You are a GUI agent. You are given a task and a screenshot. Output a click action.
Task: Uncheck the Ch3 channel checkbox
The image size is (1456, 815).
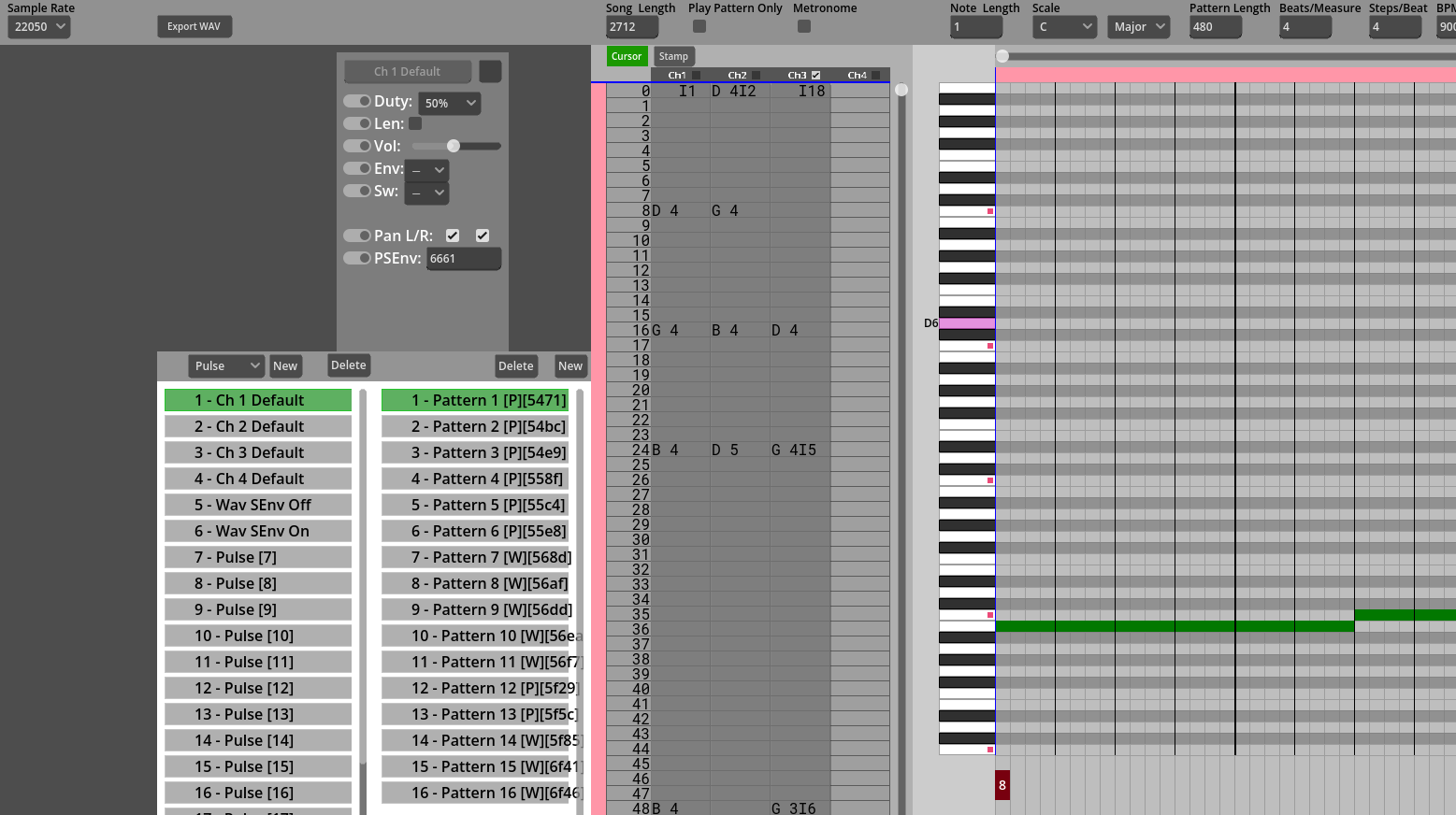(815, 75)
